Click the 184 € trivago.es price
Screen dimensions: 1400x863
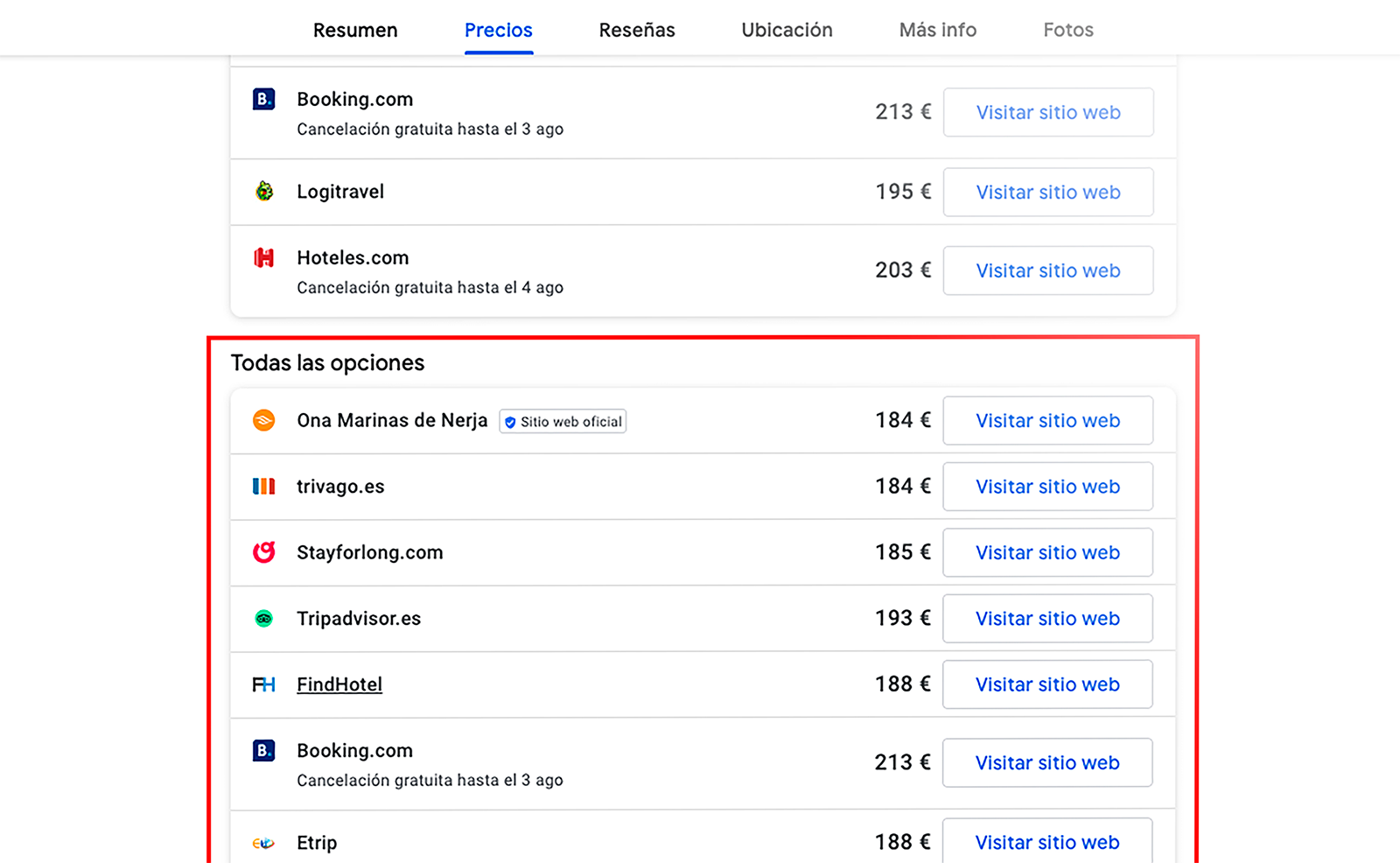pyautogui.click(x=903, y=486)
